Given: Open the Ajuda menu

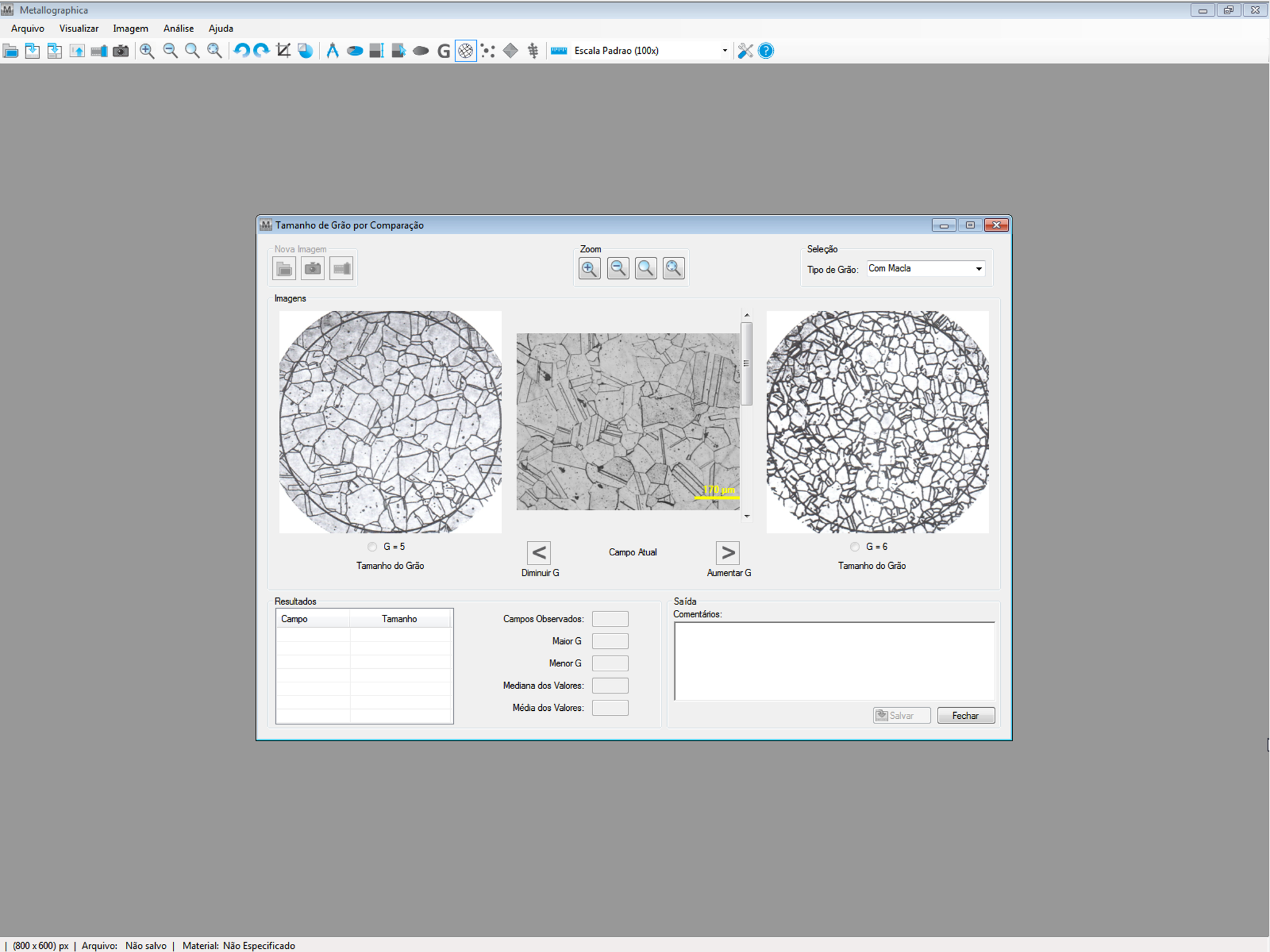Looking at the screenshot, I should (221, 29).
